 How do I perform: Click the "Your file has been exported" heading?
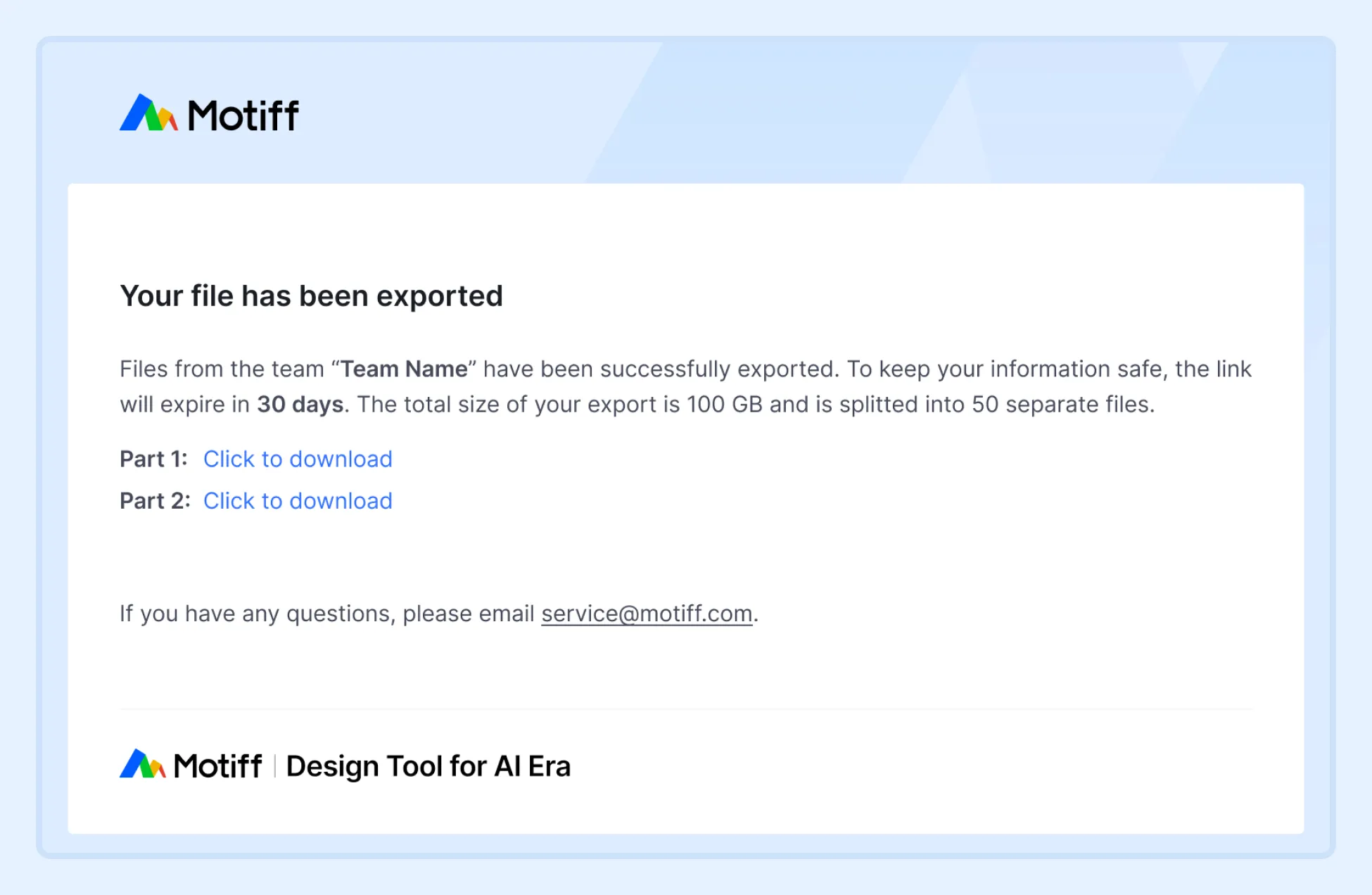311,296
